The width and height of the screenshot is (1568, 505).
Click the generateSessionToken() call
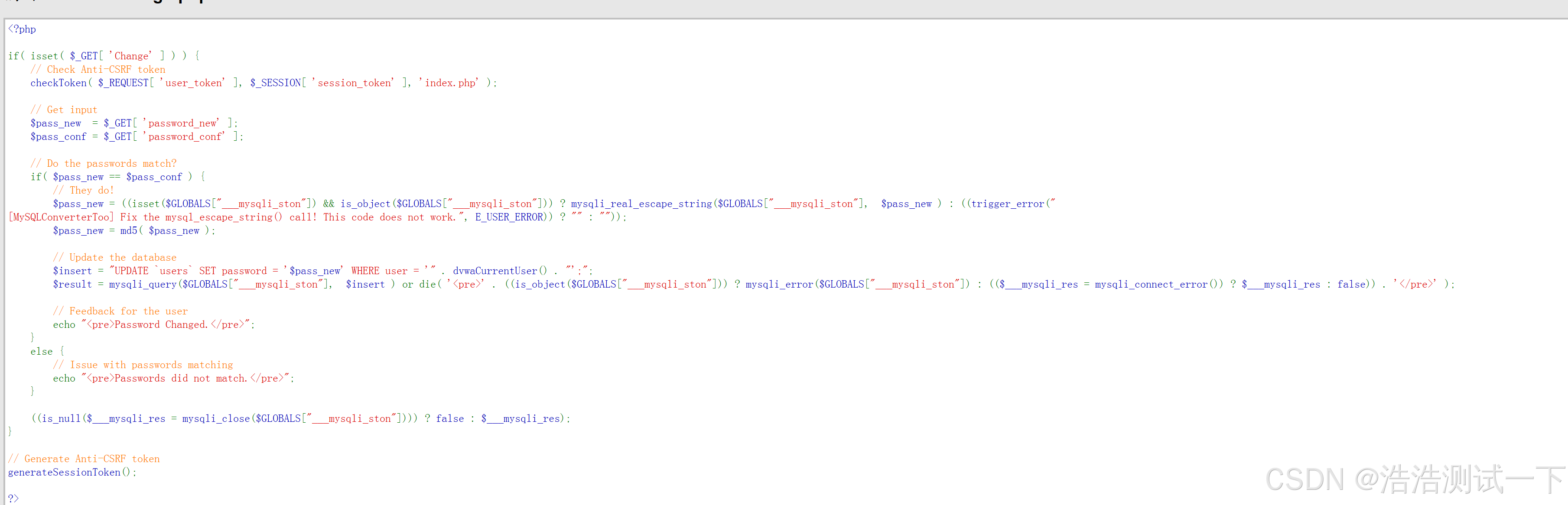click(69, 472)
